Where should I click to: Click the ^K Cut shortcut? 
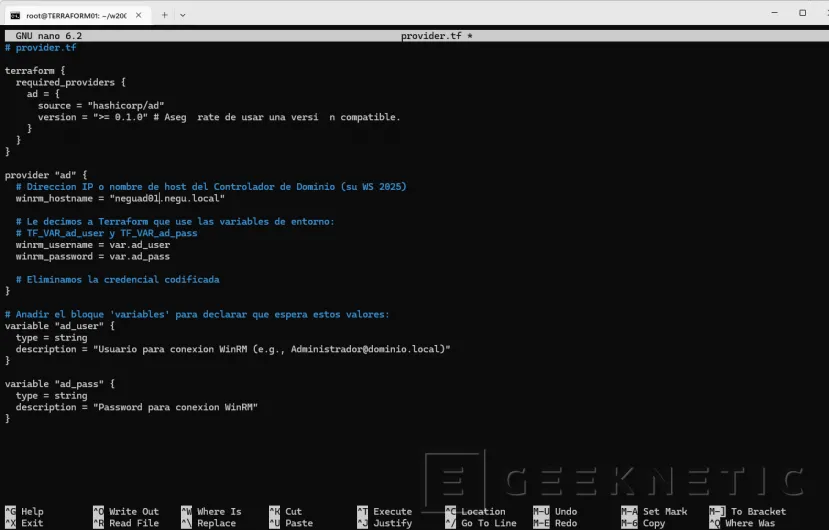tap(285, 511)
